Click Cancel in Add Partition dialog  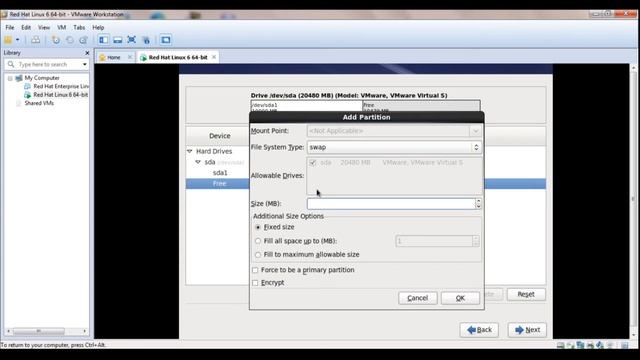tap(418, 298)
